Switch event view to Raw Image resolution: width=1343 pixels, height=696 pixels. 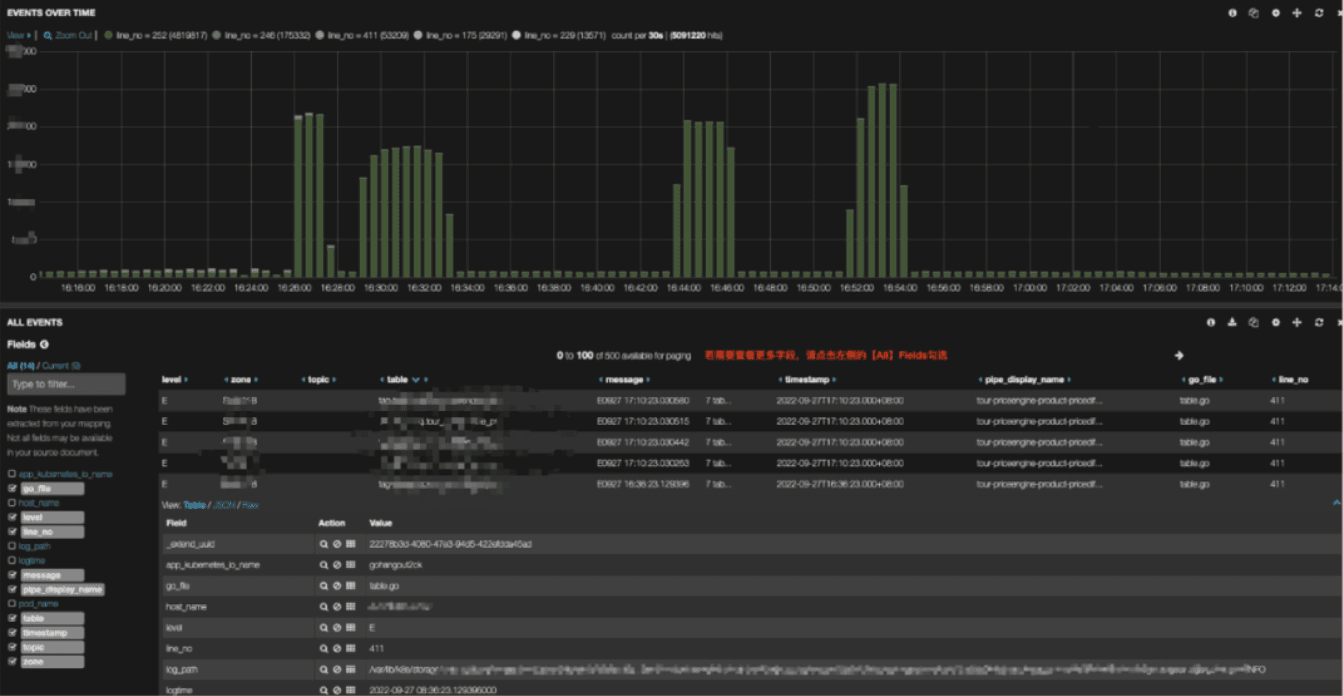250,505
